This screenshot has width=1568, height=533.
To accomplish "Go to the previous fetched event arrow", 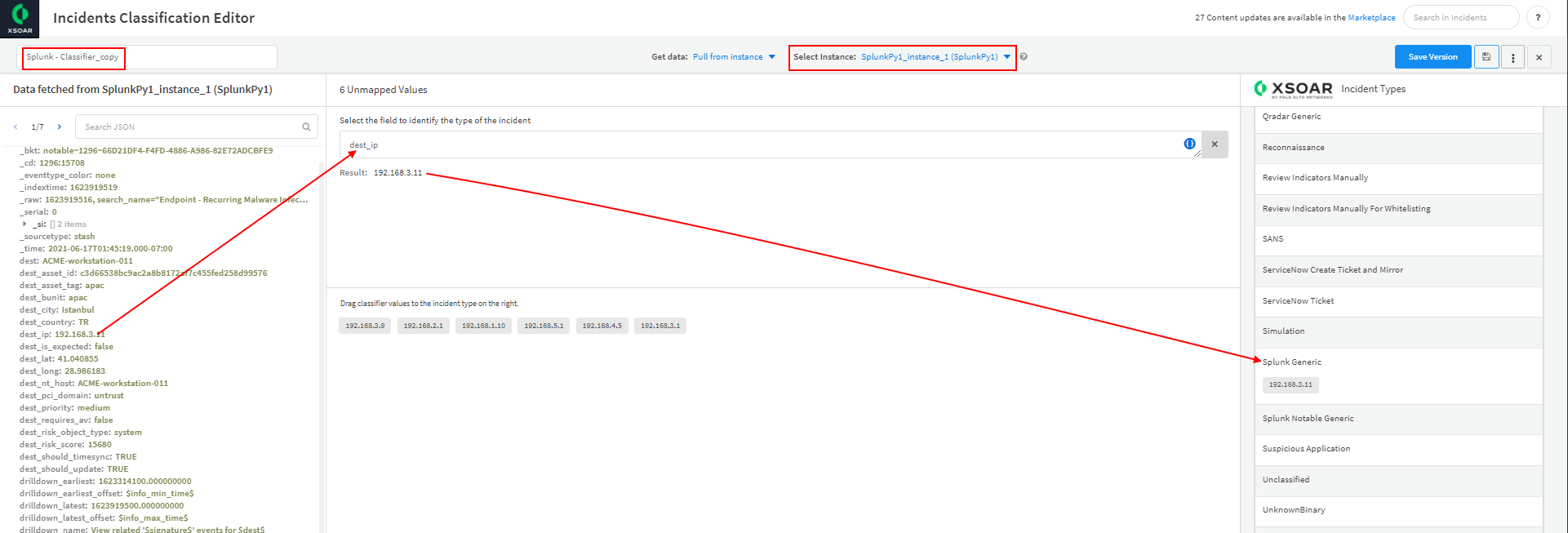I will 16,127.
